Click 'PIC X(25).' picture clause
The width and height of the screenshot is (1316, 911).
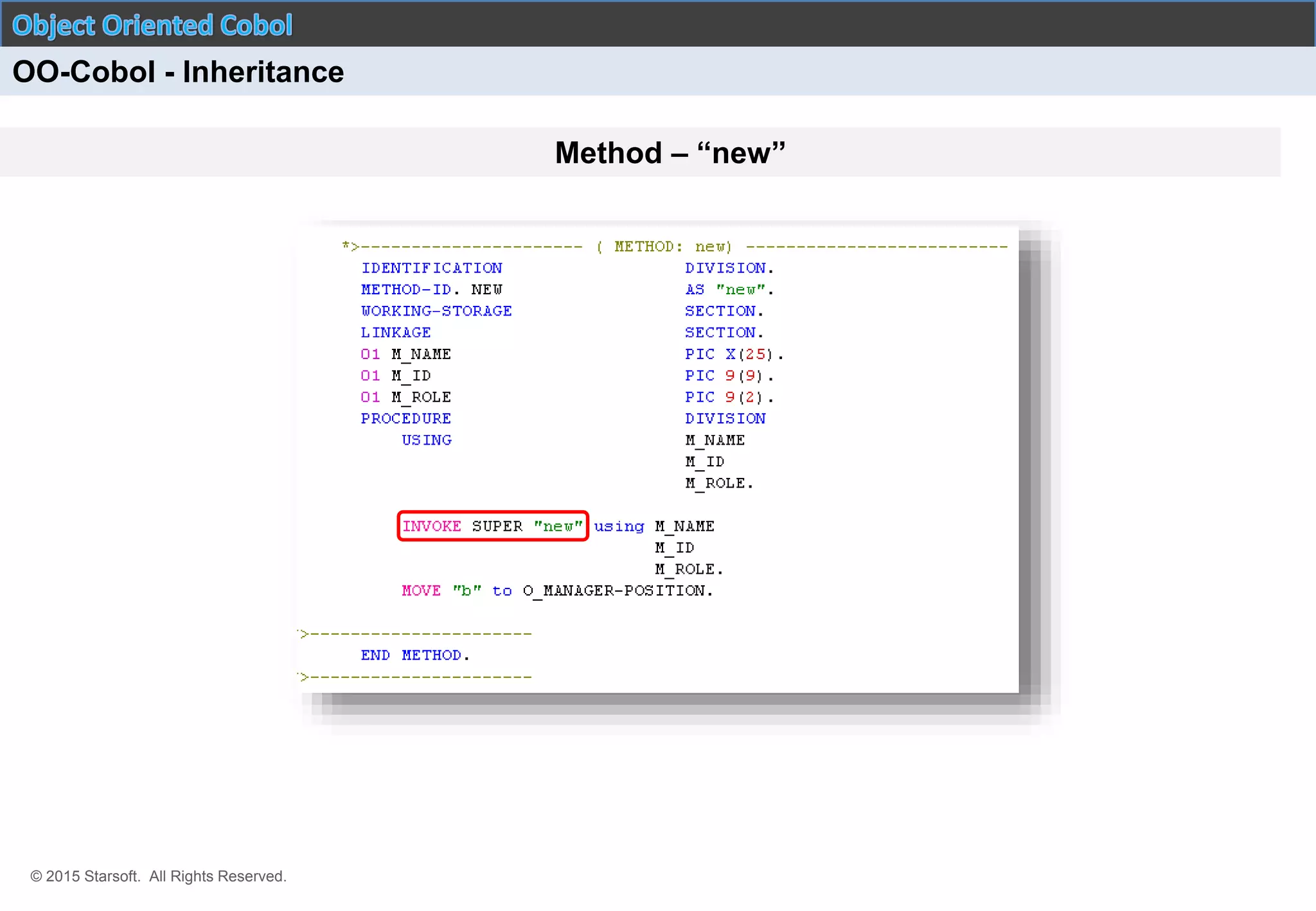[734, 355]
